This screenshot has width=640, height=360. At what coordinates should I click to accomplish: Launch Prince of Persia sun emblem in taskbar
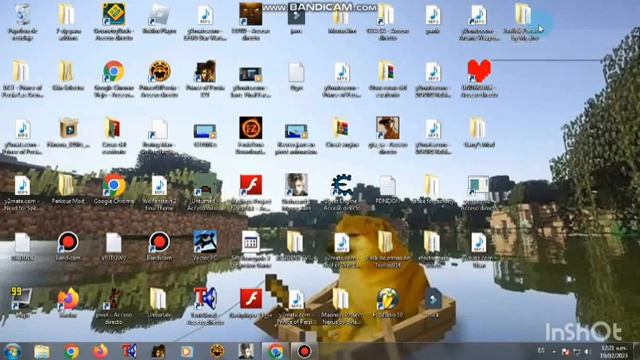(x=217, y=351)
